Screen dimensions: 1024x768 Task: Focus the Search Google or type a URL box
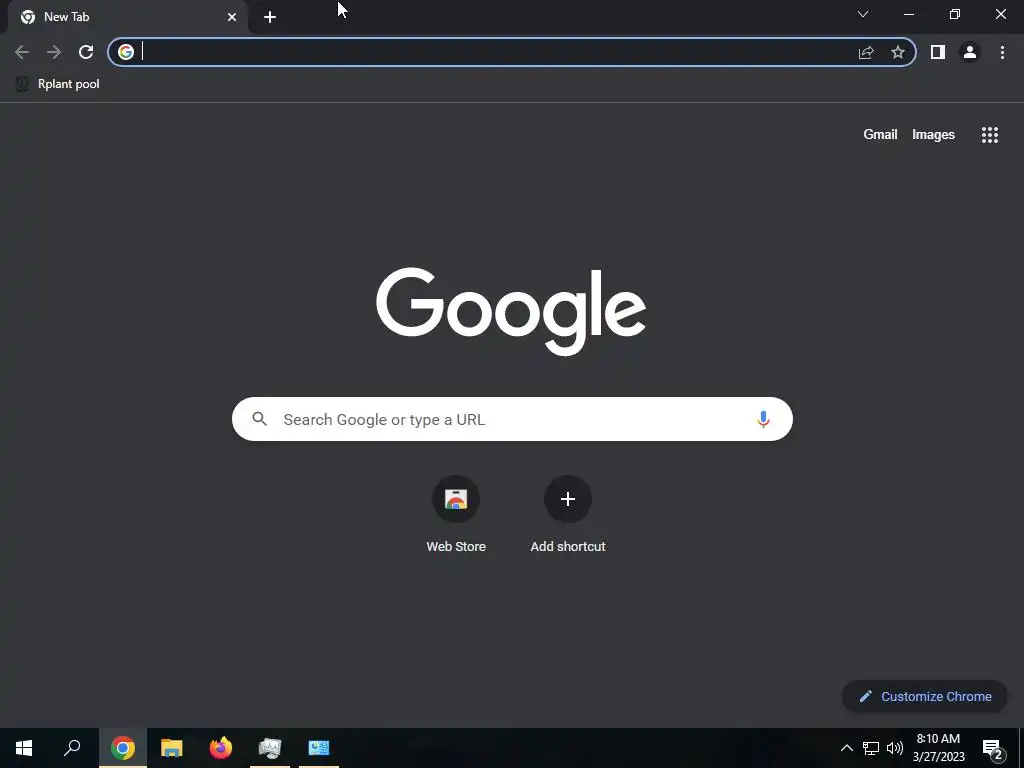(x=512, y=419)
